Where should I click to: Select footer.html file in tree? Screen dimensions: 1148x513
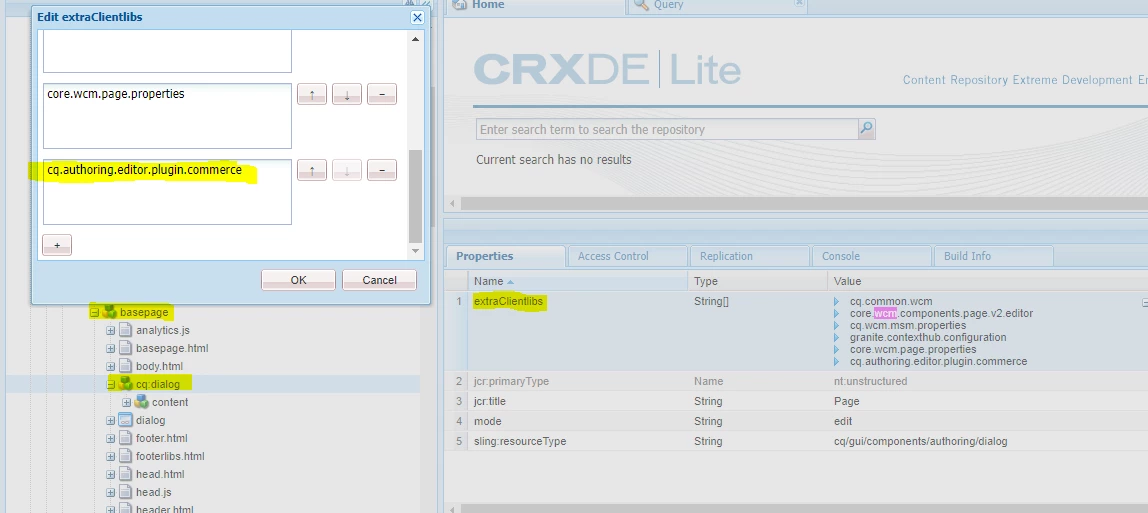coord(162,438)
